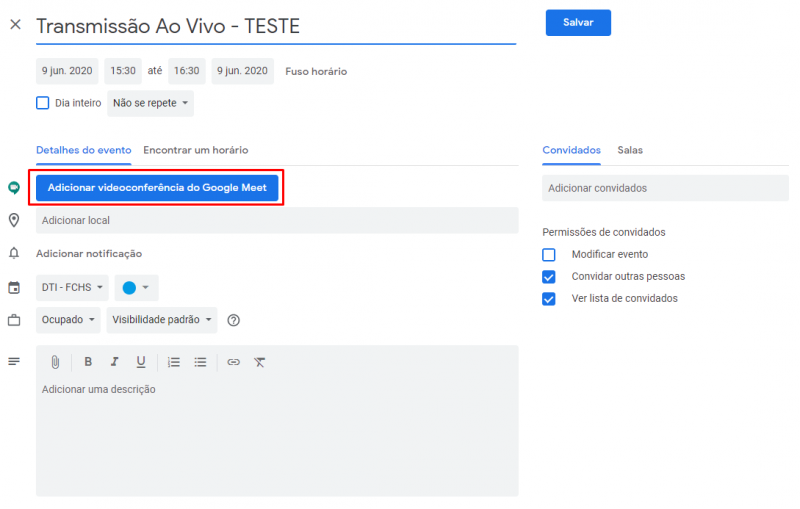The height and width of the screenshot is (509, 800).
Task: Insert a numbered list in description
Action: pyautogui.click(x=174, y=362)
